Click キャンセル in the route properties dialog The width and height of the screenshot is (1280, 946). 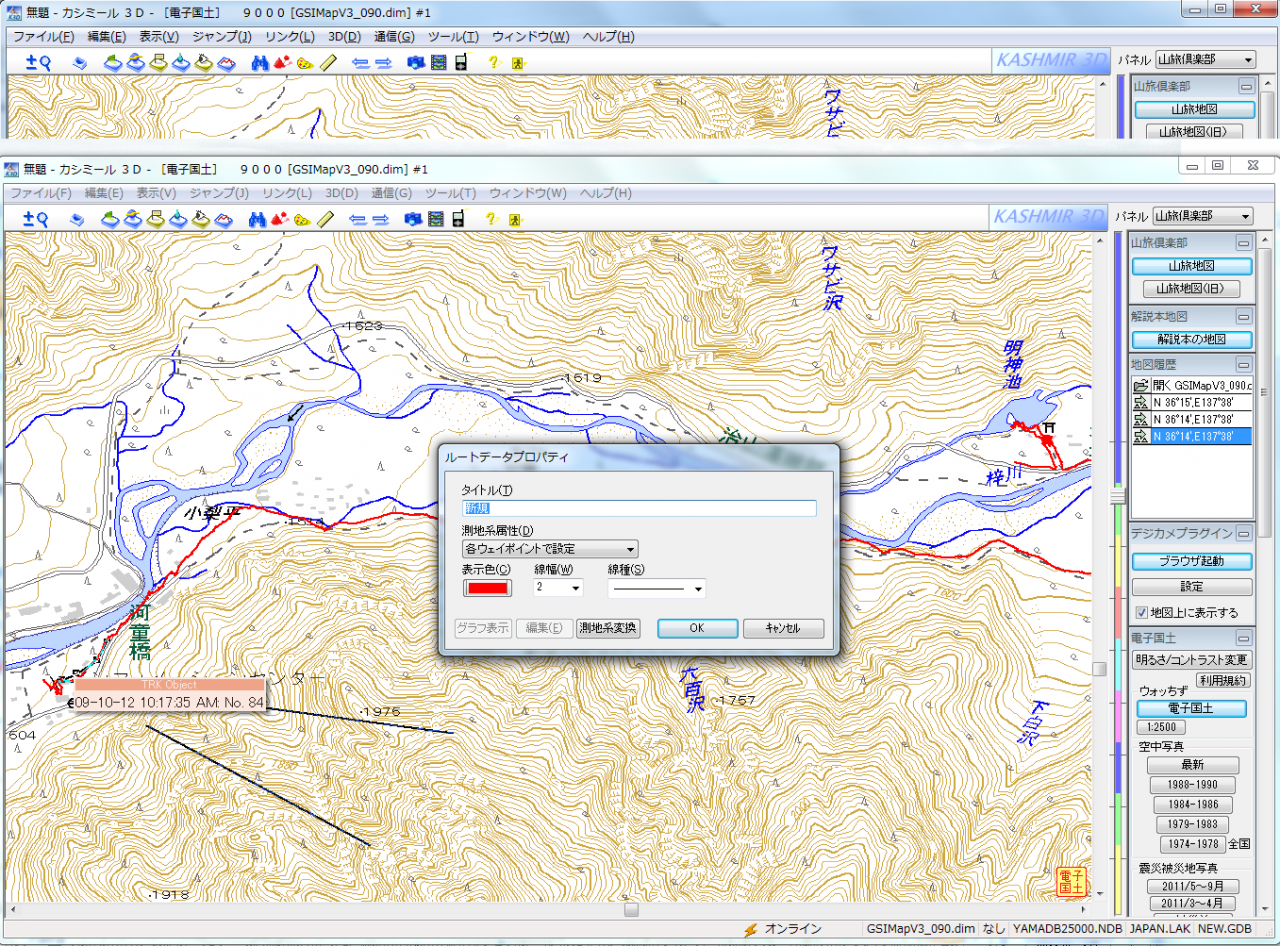[784, 628]
